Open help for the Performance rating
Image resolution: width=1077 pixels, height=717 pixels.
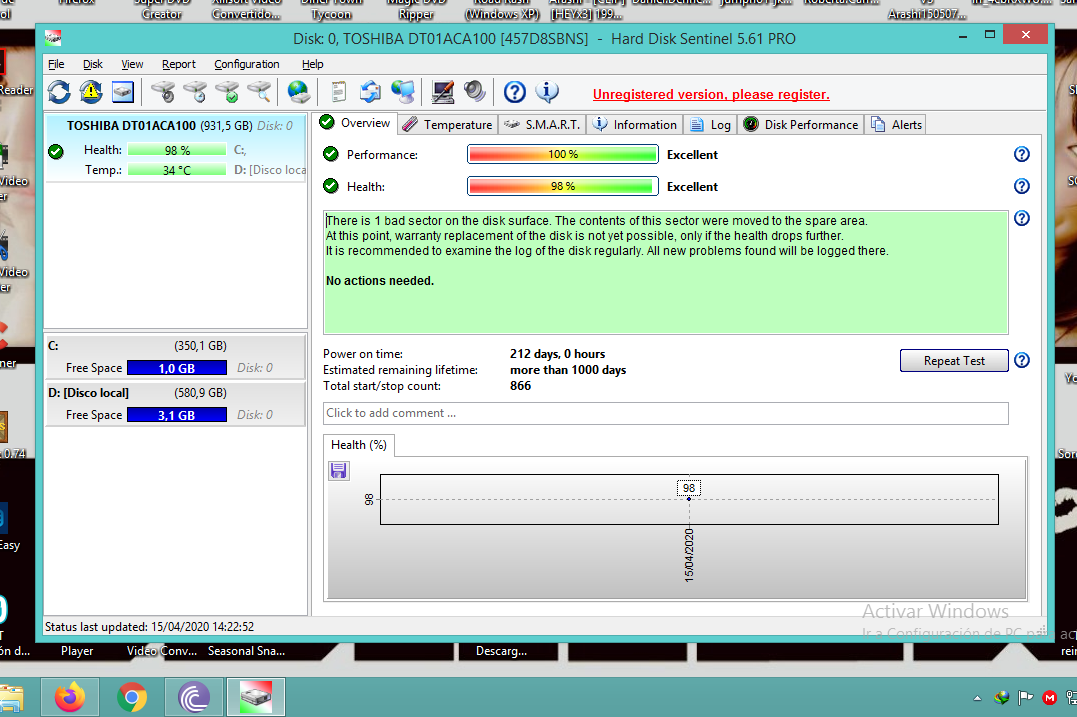click(1021, 155)
